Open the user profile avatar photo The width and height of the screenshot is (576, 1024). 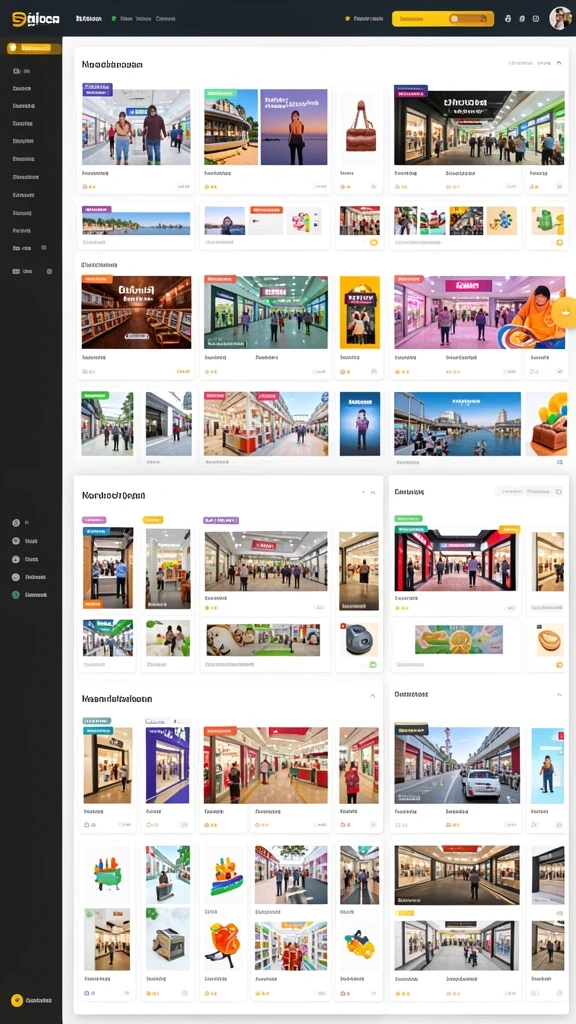[560, 18]
